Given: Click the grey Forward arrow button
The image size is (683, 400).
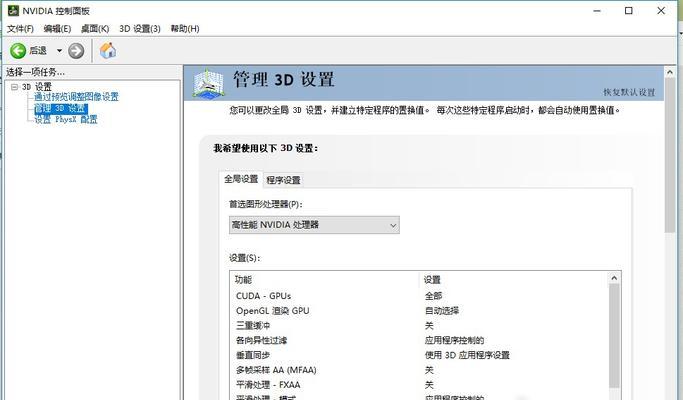Looking at the screenshot, I should pyautogui.click(x=76, y=51).
